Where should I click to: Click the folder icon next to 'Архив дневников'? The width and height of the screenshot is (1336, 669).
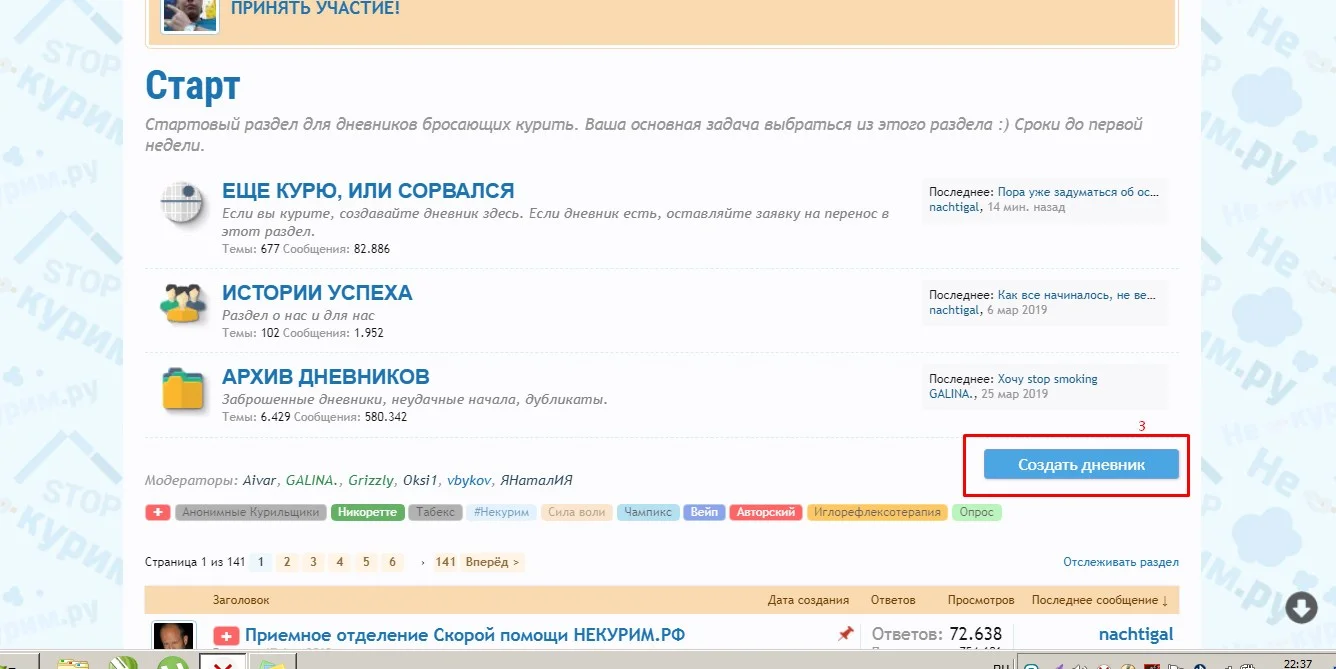click(182, 390)
